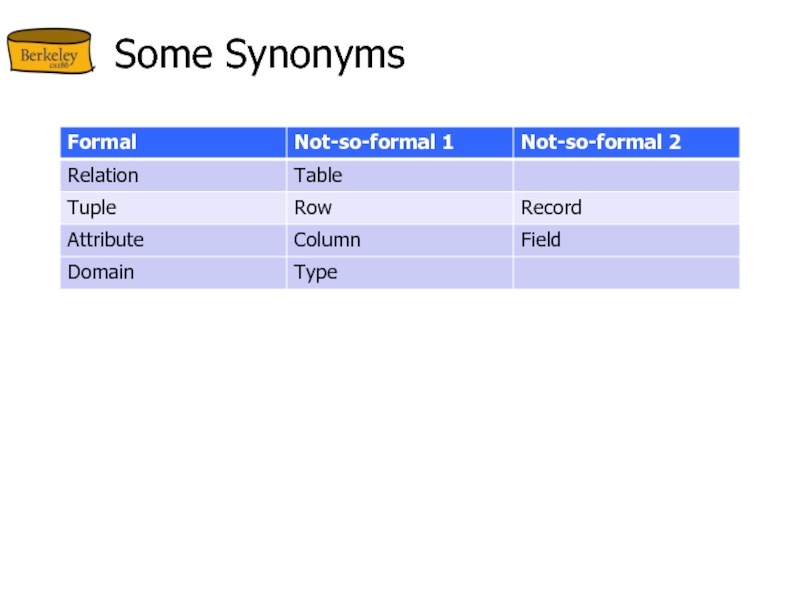The width and height of the screenshot is (800, 600).
Task: Click the small cs186 label in logo
Action: point(60,66)
